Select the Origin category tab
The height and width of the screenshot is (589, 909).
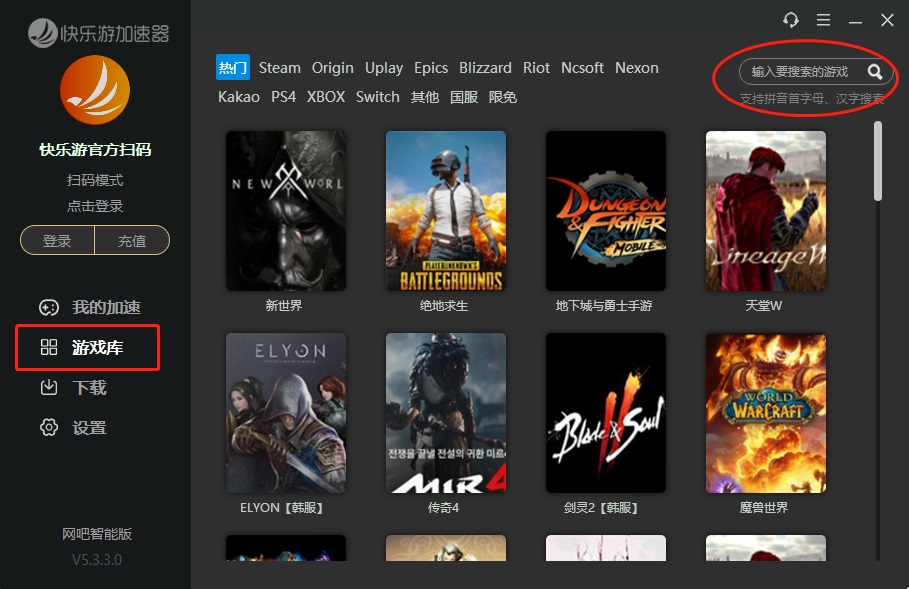(x=332, y=68)
